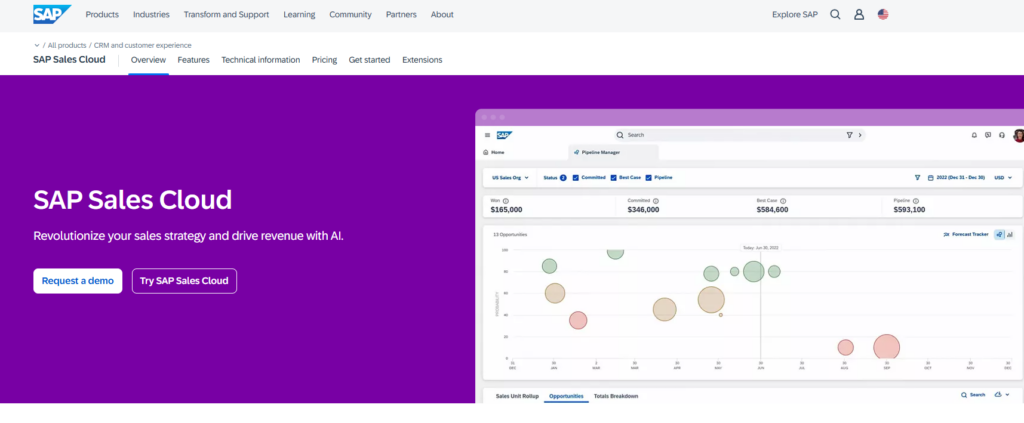Open the user account profile icon

[x=859, y=14]
